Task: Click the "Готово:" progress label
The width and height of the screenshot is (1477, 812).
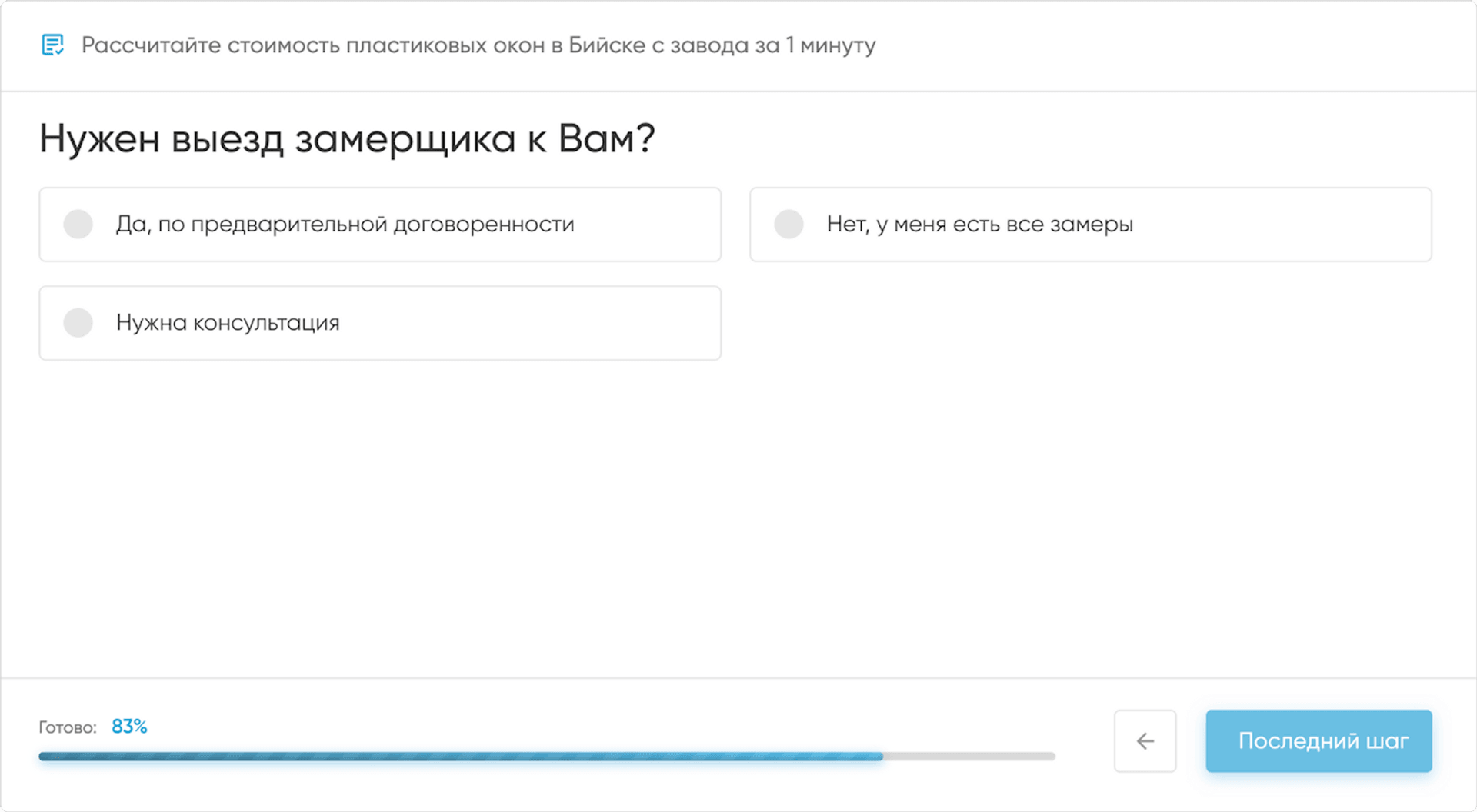Action: click(68, 727)
